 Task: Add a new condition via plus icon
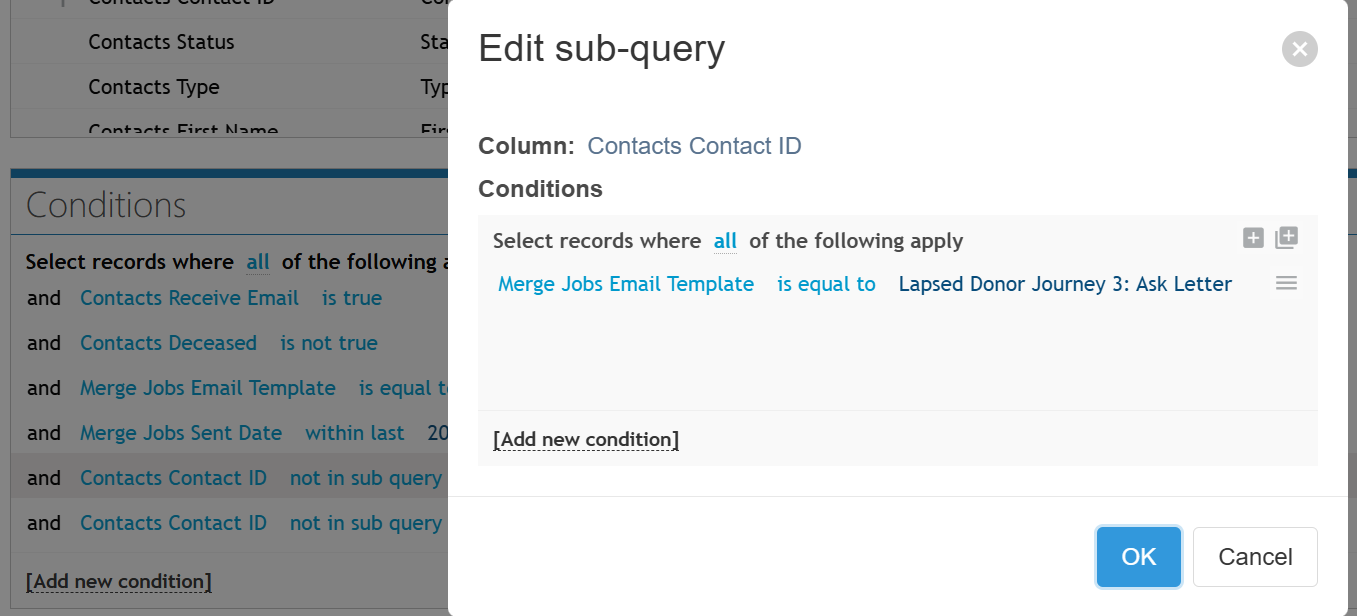(1253, 238)
